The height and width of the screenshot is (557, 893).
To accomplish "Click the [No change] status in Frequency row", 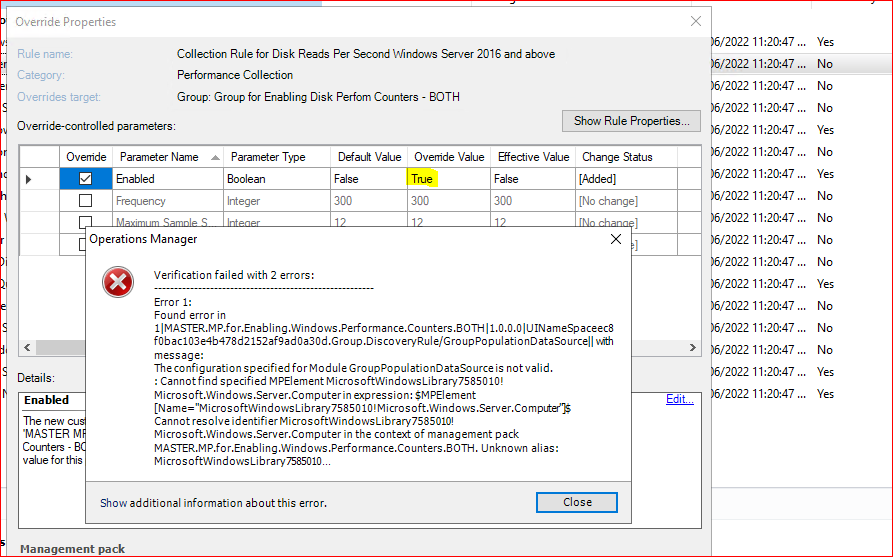I will (x=626, y=201).
